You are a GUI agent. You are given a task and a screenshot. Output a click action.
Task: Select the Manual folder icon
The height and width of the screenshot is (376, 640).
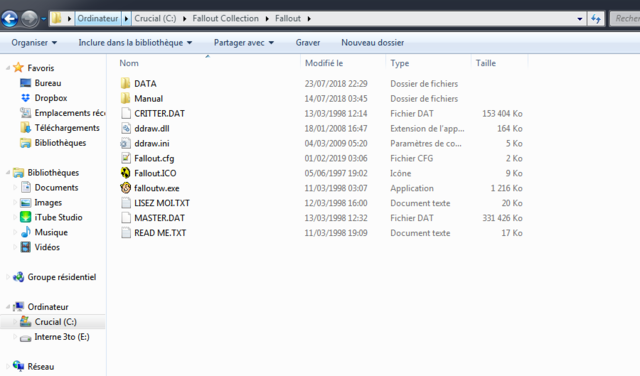pyautogui.click(x=126, y=98)
